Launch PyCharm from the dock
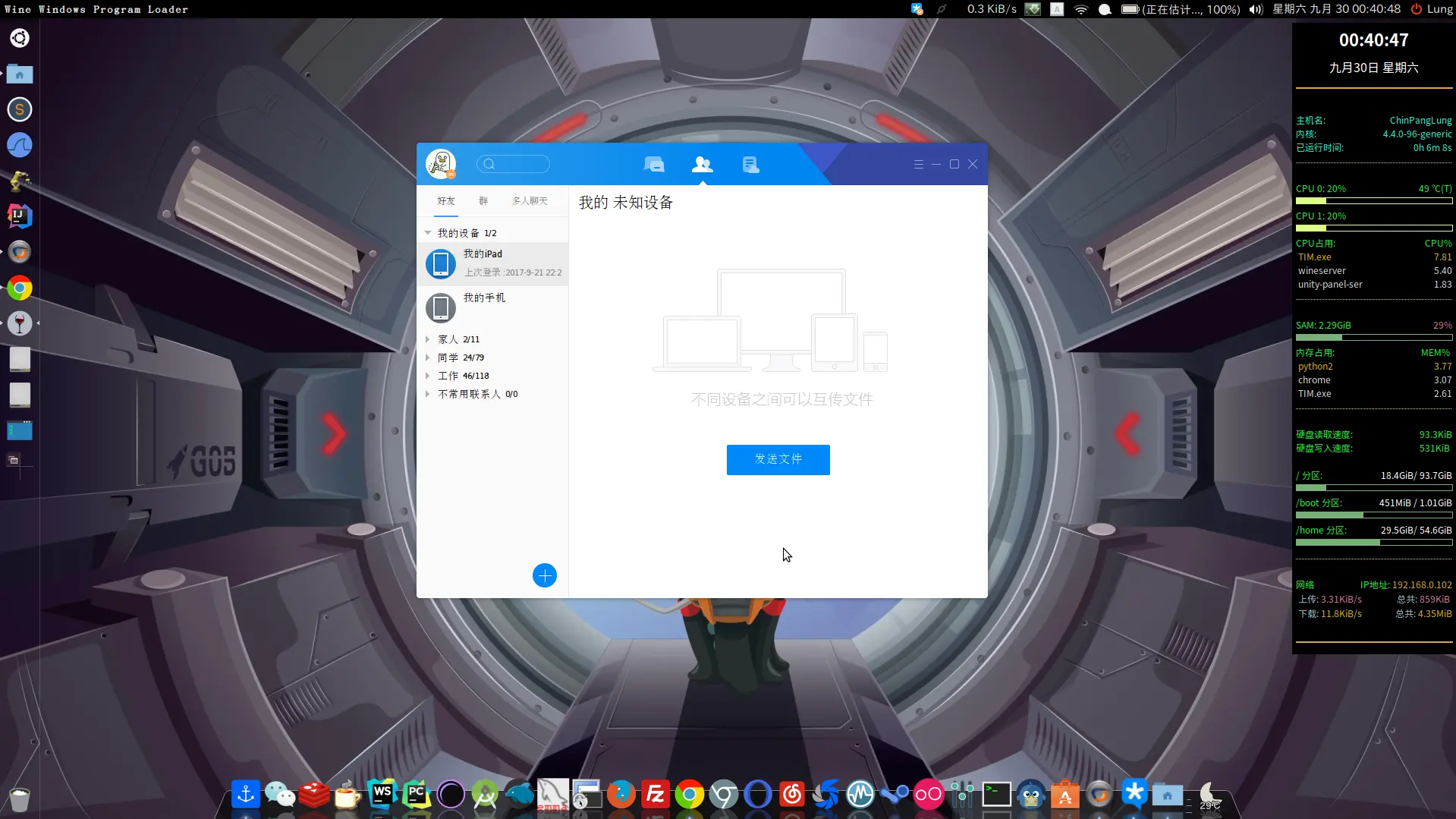The height and width of the screenshot is (819, 1456). click(417, 794)
